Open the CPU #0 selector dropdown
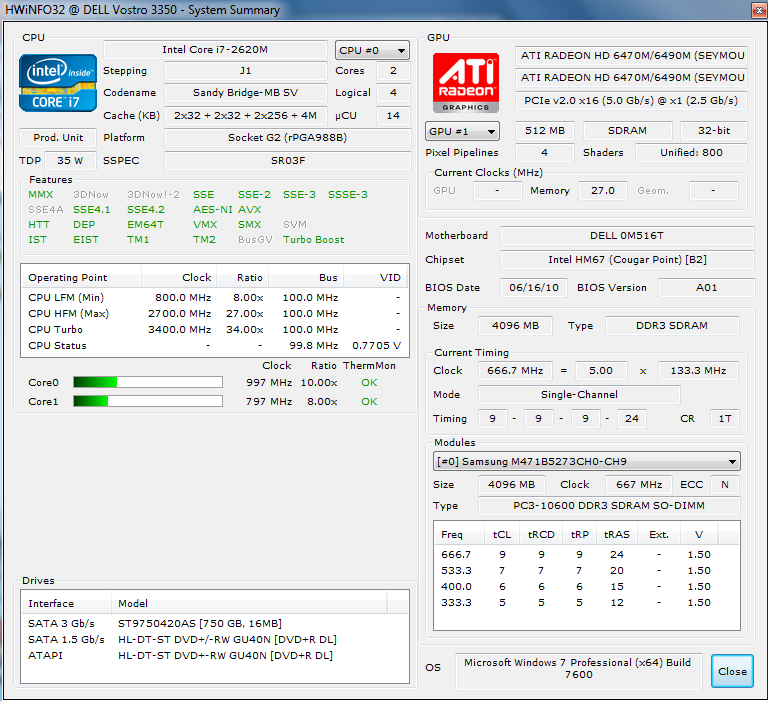The height and width of the screenshot is (701, 768). click(372, 50)
